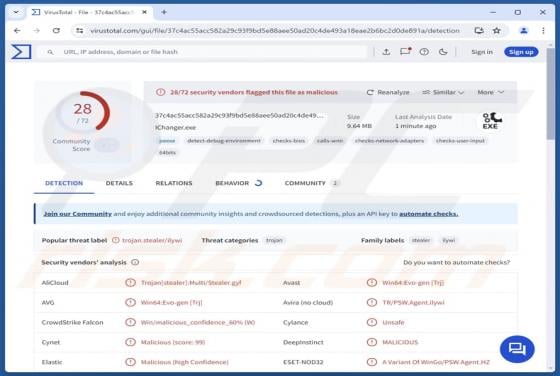Bookmark this page with star icon
This screenshot has height=376, width=560.
(x=496, y=31)
